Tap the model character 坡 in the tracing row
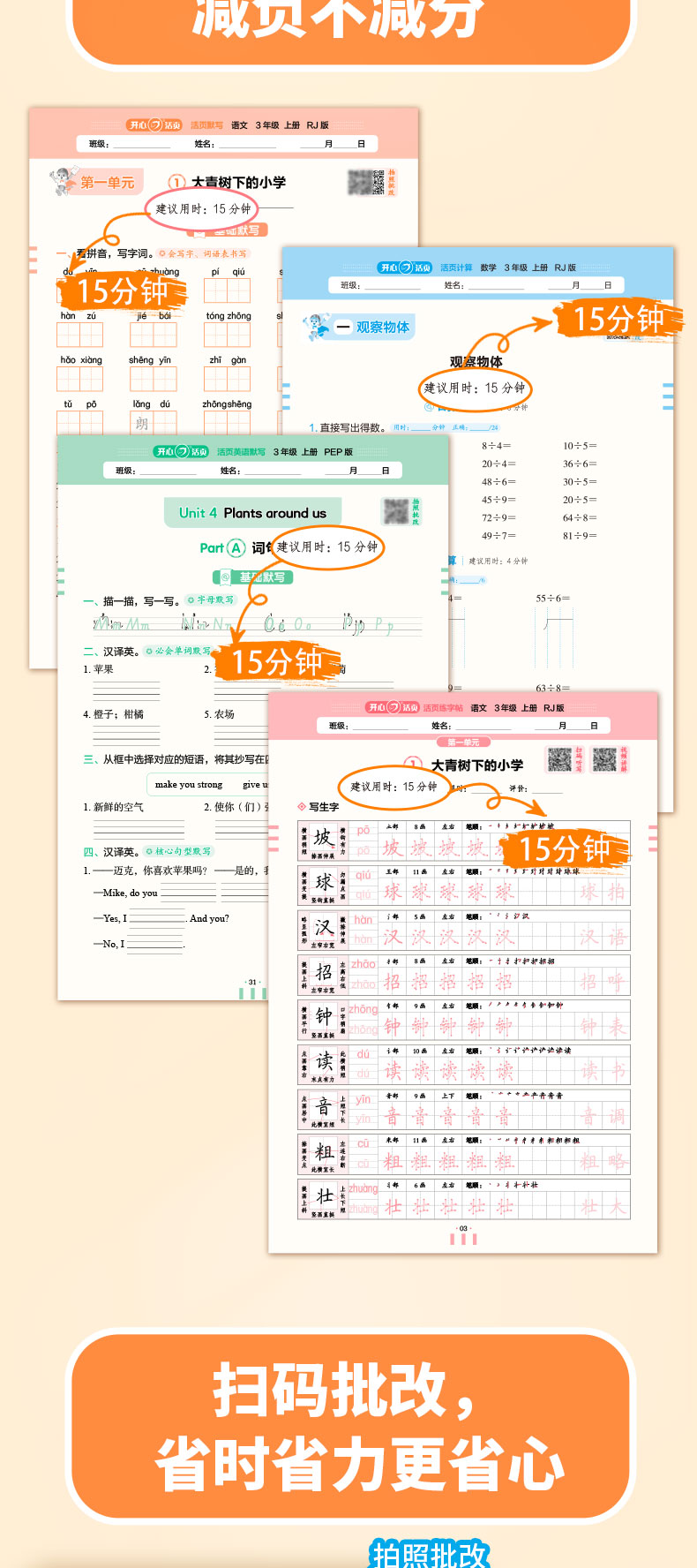 click(324, 838)
